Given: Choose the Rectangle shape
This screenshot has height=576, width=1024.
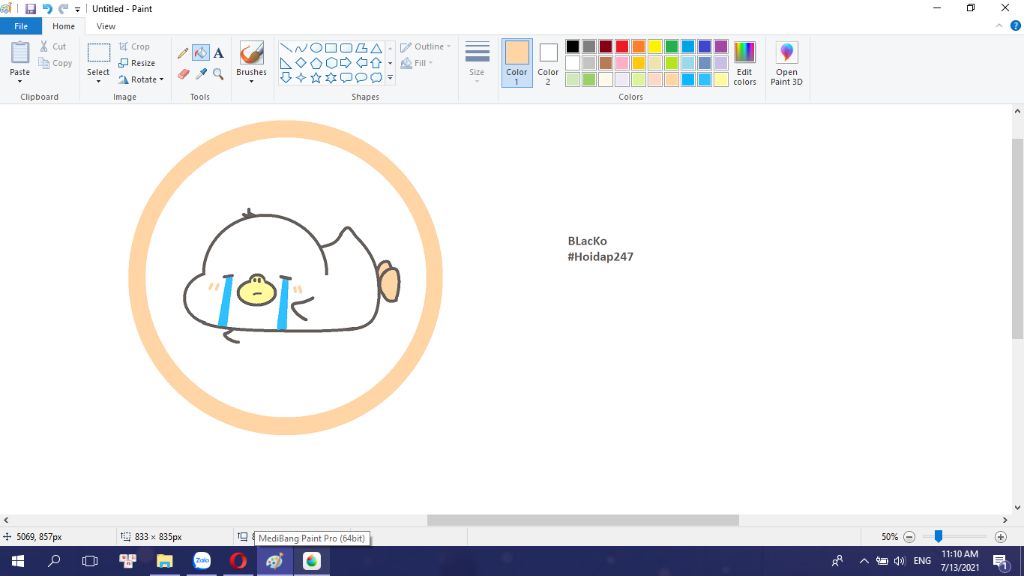Looking at the screenshot, I should [x=331, y=48].
